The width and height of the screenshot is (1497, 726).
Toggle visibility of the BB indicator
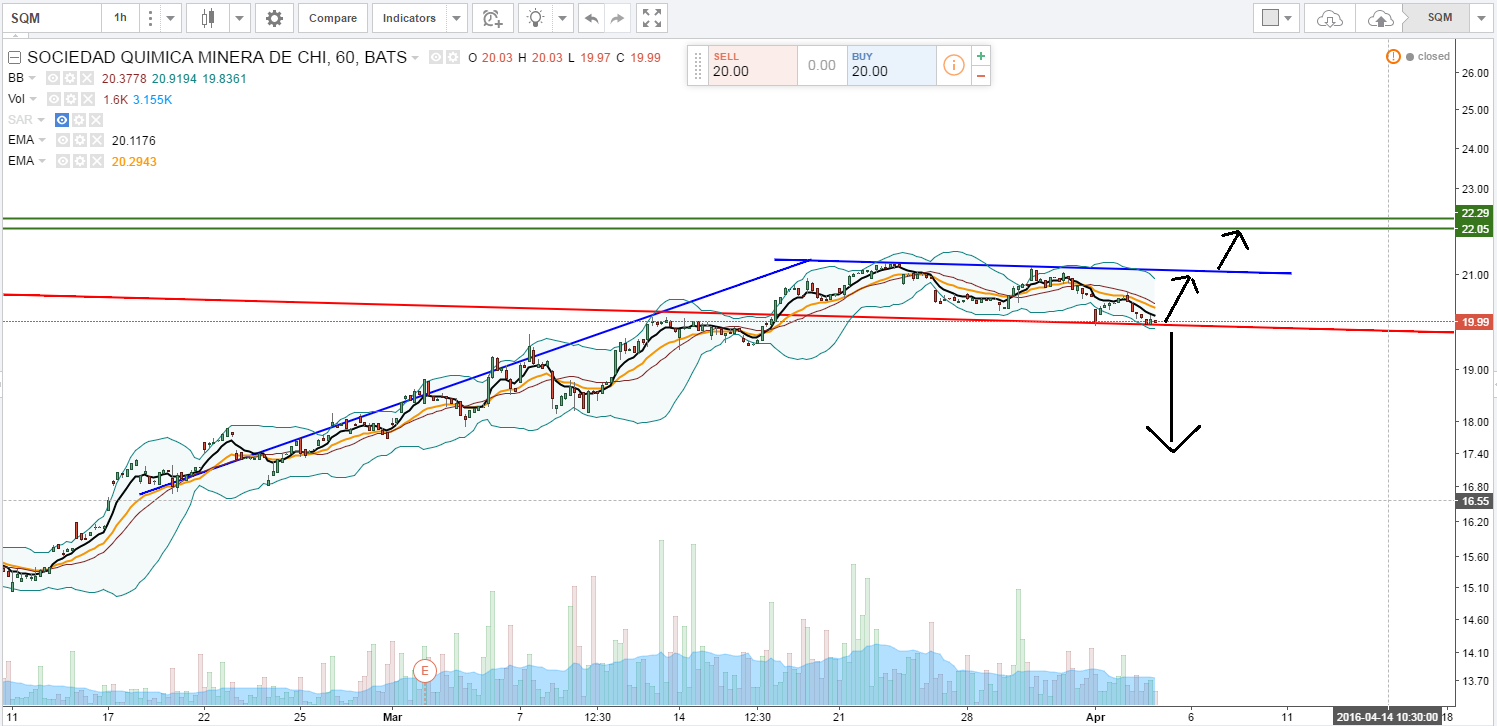(53, 78)
